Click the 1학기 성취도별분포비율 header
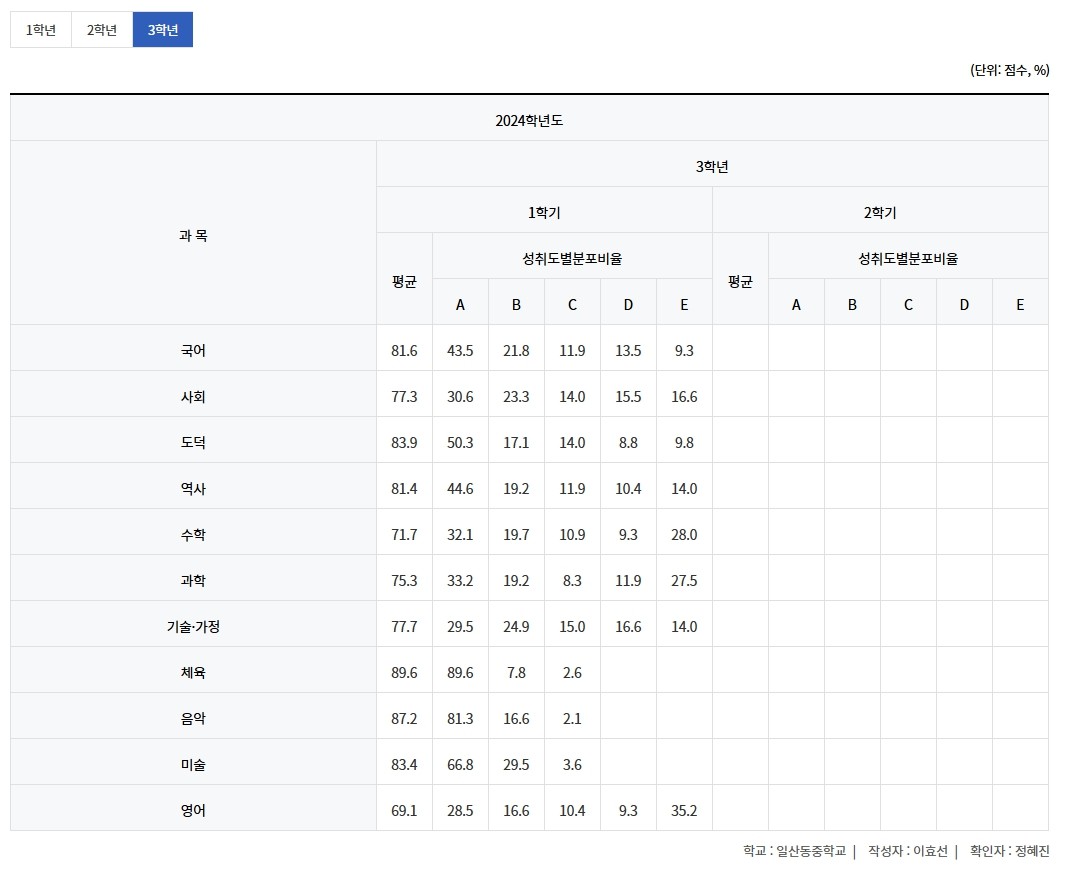This screenshot has height=879, width=1066. click(572, 258)
